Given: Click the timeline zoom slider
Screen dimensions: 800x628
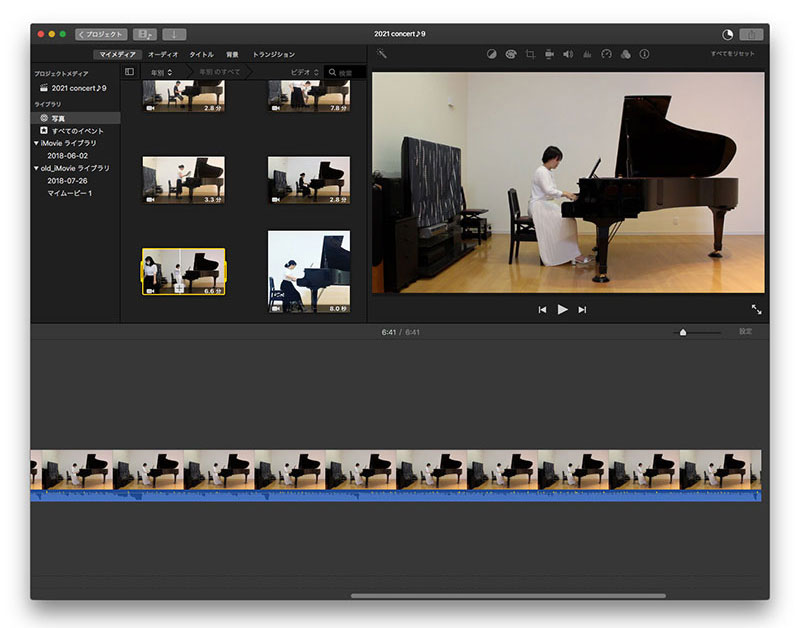Looking at the screenshot, I should (x=683, y=332).
